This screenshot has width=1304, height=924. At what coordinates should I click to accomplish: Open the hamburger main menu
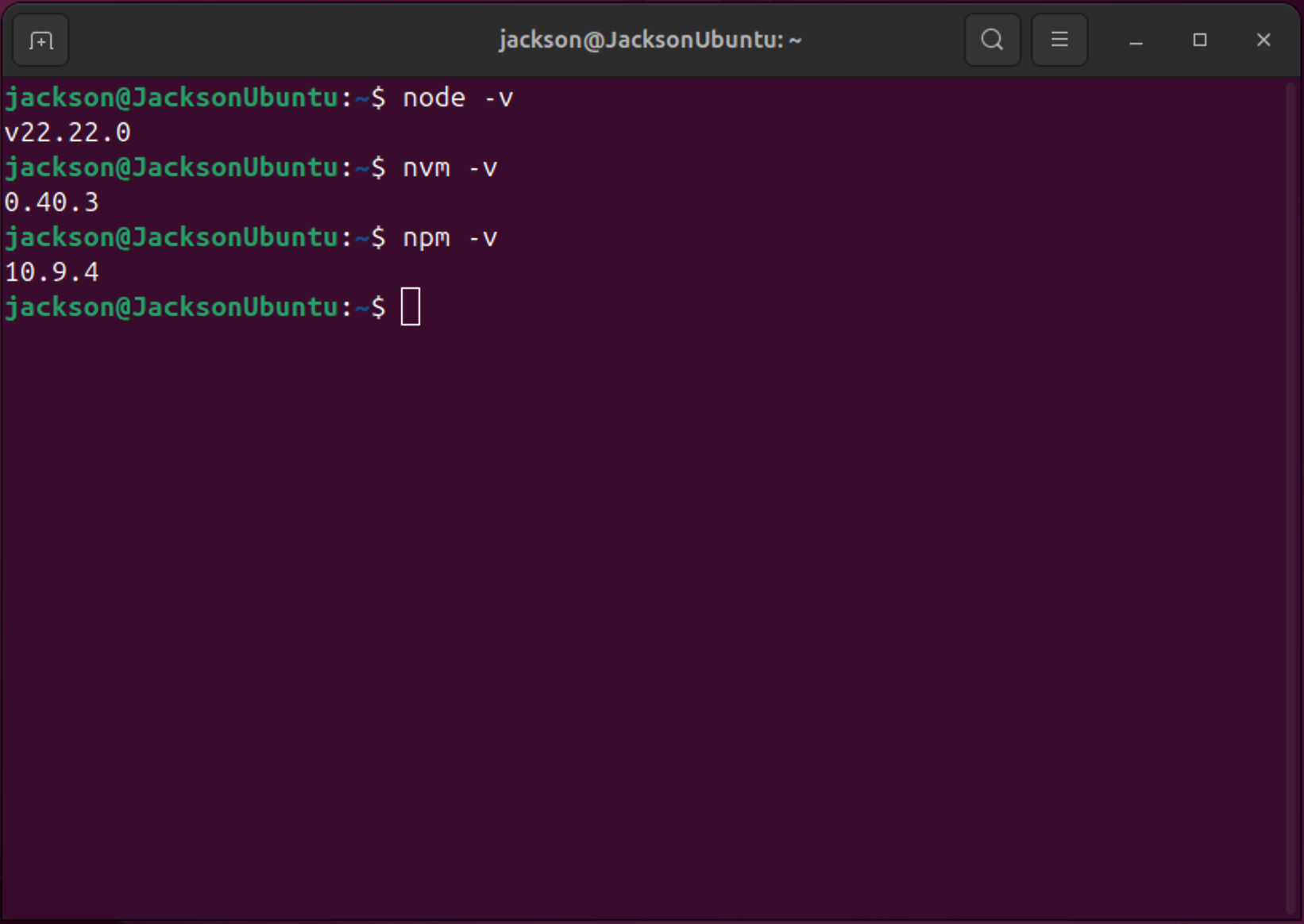(x=1059, y=40)
